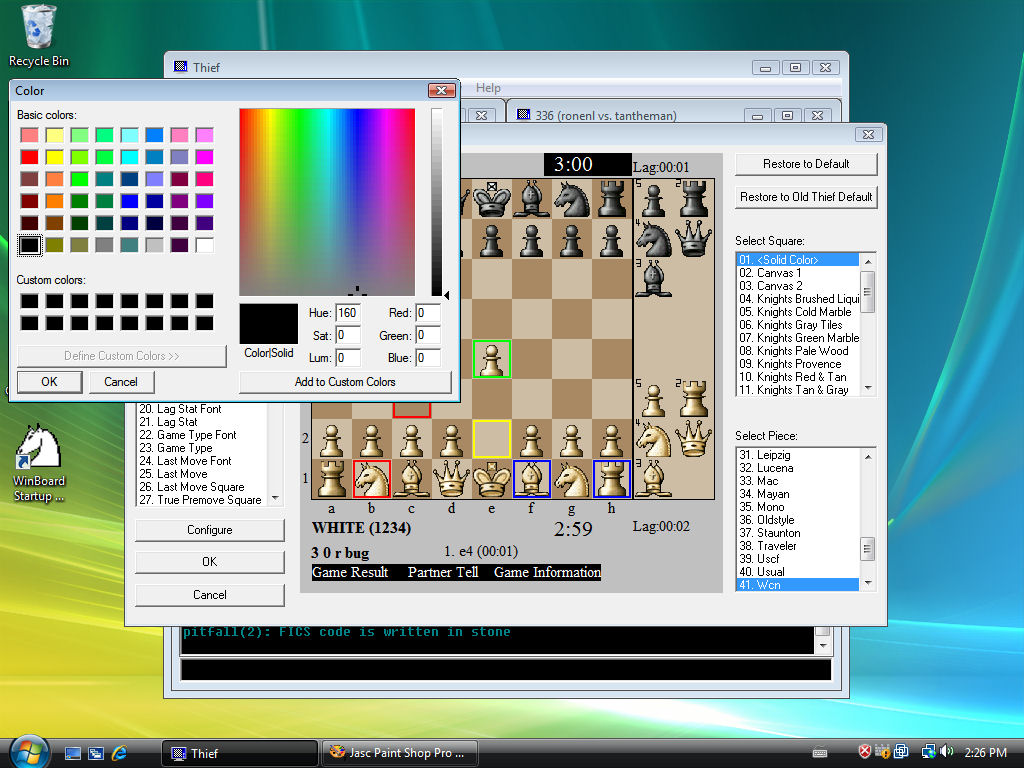Screen dimensions: 1024x768
Task: Click the down arrow of the item list above Configure
Action: [x=276, y=498]
